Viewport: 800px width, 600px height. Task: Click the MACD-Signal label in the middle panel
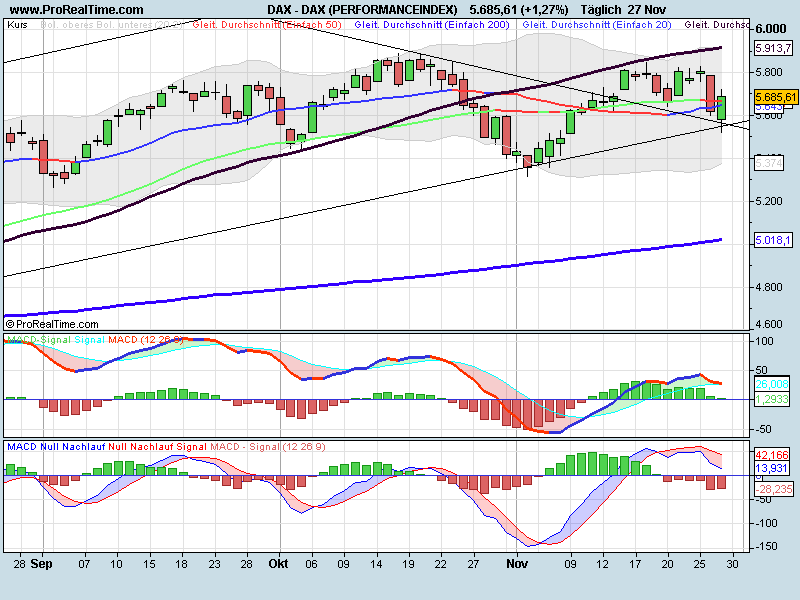(x=37, y=339)
